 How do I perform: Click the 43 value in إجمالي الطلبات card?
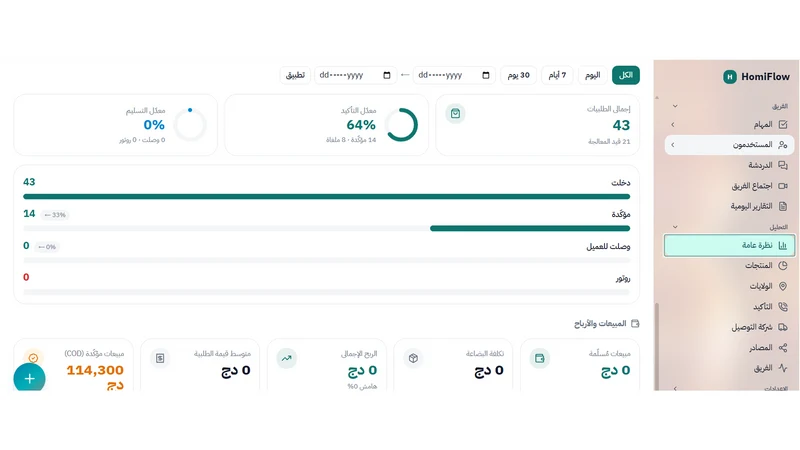[x=621, y=125]
